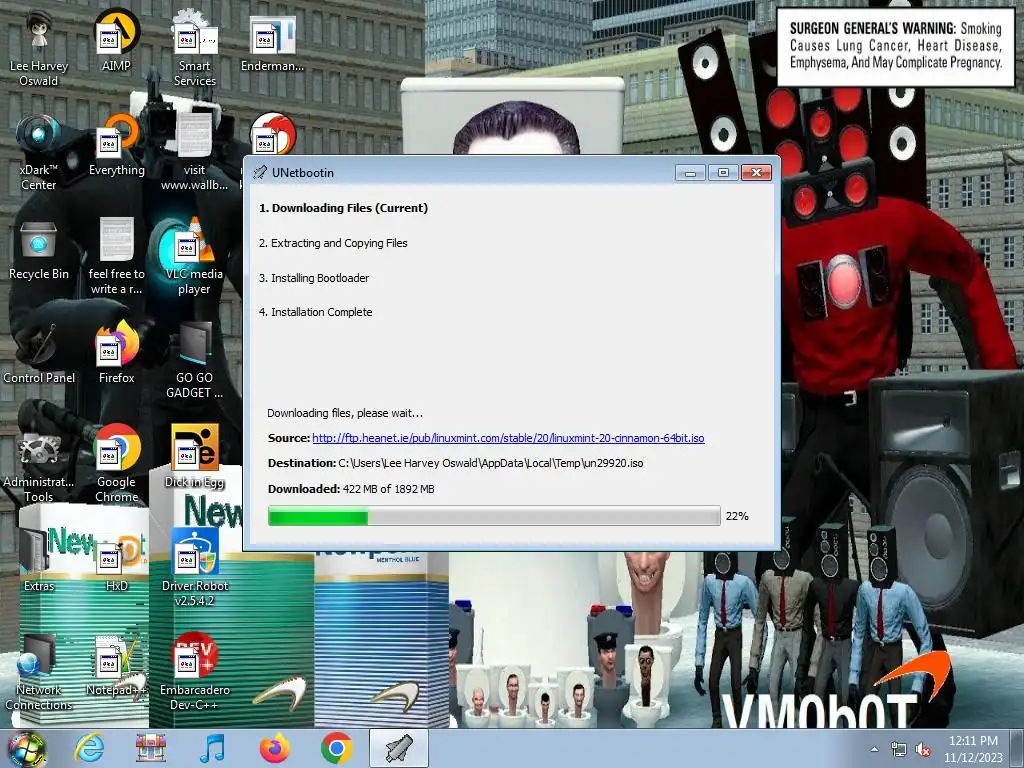The height and width of the screenshot is (768, 1024).
Task: Open the linuxmint ISO source link
Action: click(508, 438)
